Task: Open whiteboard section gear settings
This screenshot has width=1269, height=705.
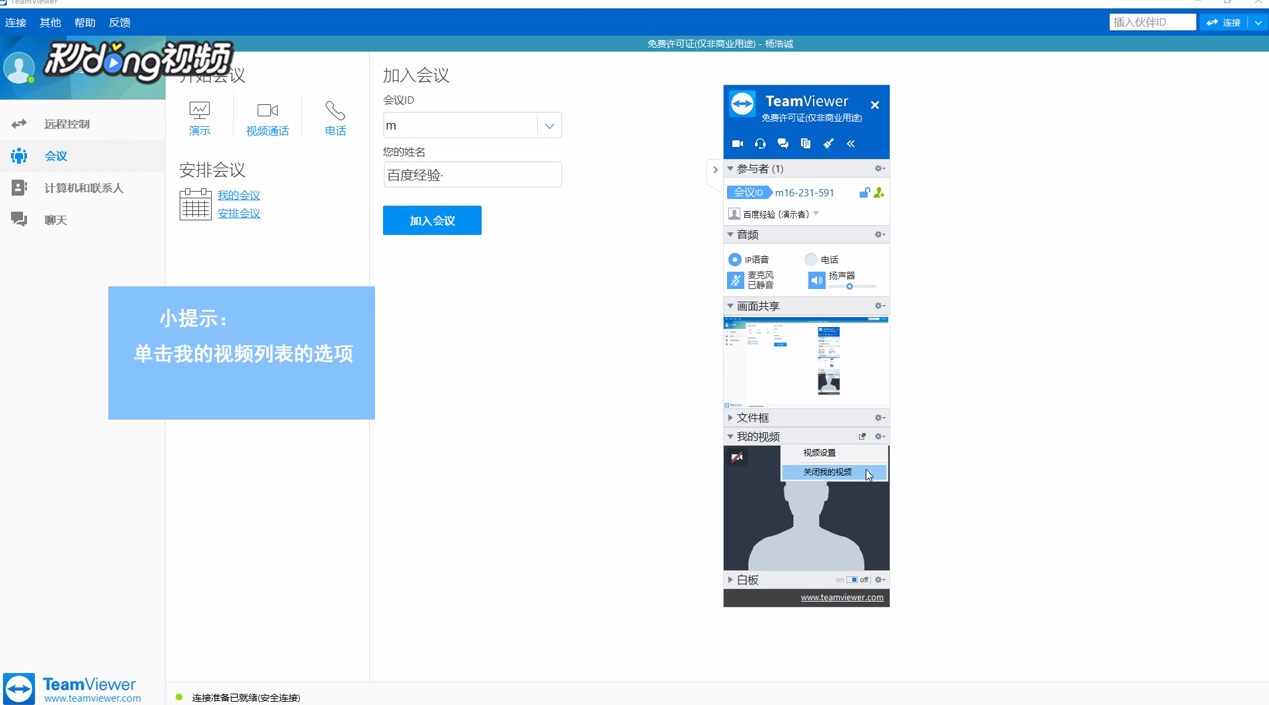Action: [x=879, y=580]
